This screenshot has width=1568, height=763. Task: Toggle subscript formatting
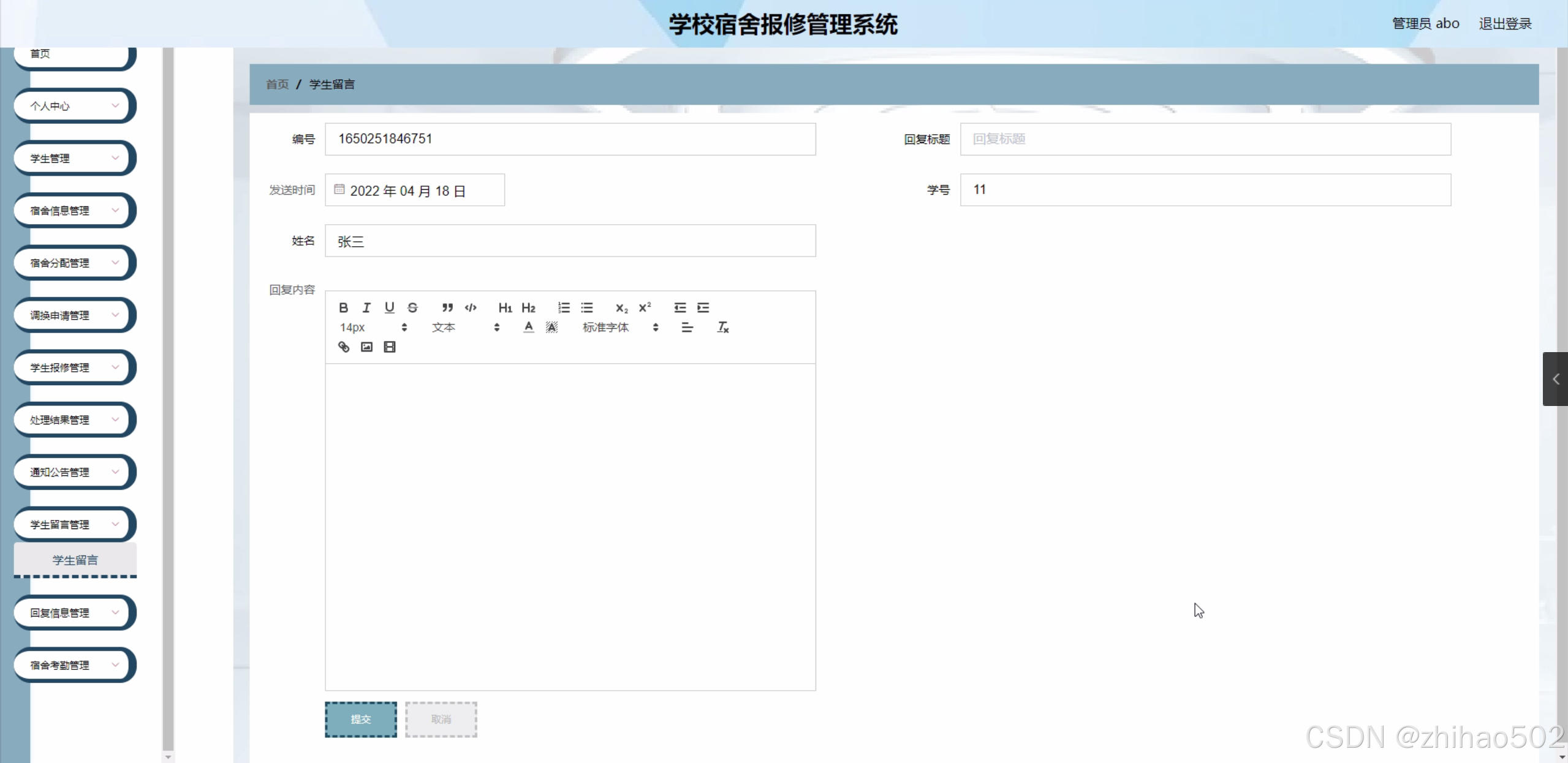point(621,307)
